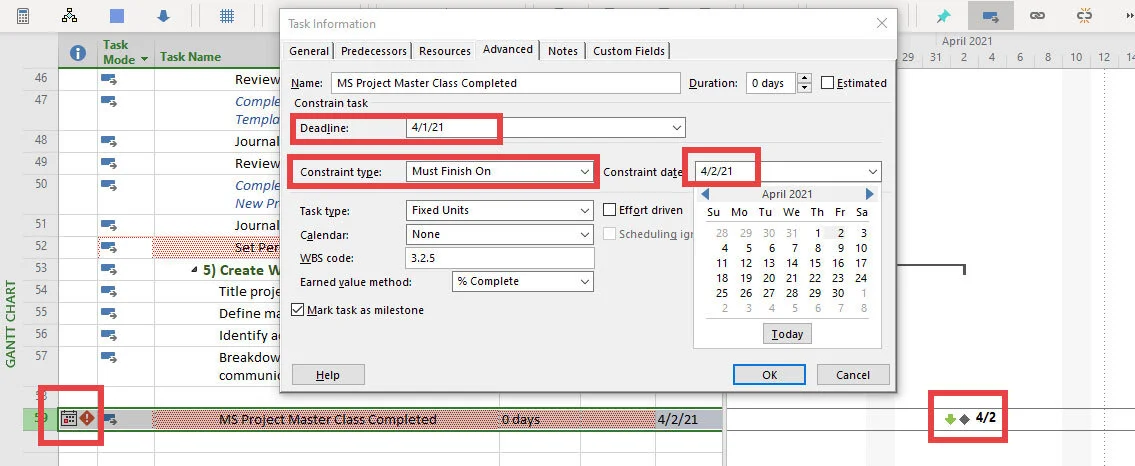
Task: Pick April 30 in the calendar
Action: (x=838, y=293)
